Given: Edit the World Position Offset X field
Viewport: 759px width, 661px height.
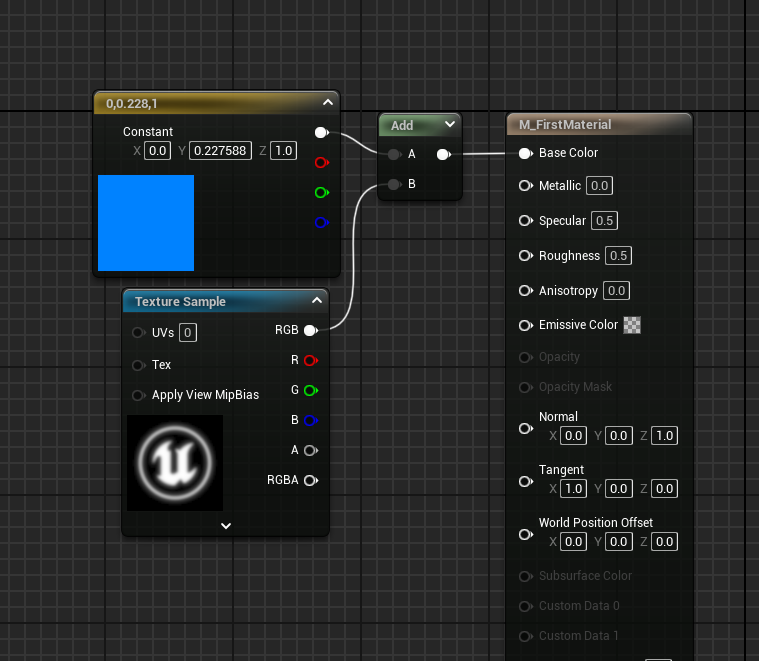Looking at the screenshot, I should (573, 541).
